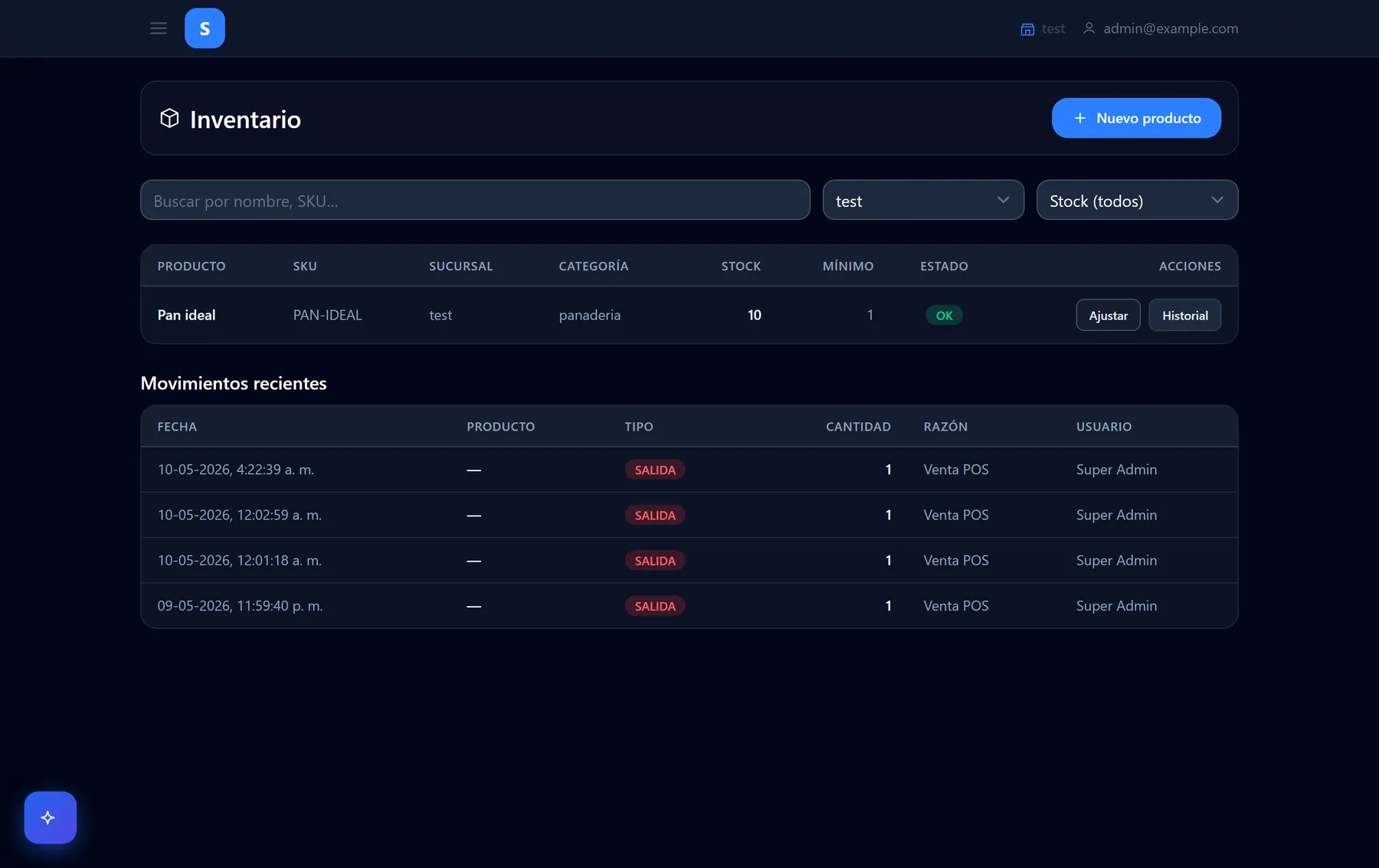1379x868 pixels.
Task: Click the RAZÓN column header
Action: pos(945,427)
